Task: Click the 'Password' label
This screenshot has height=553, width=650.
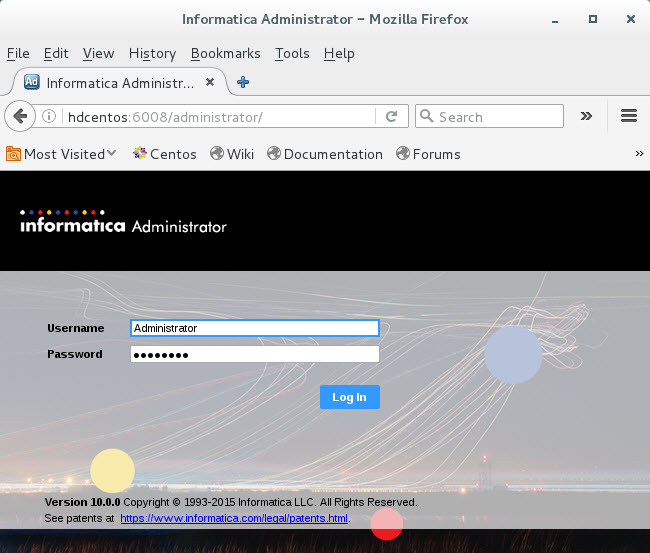Action: pos(75,354)
